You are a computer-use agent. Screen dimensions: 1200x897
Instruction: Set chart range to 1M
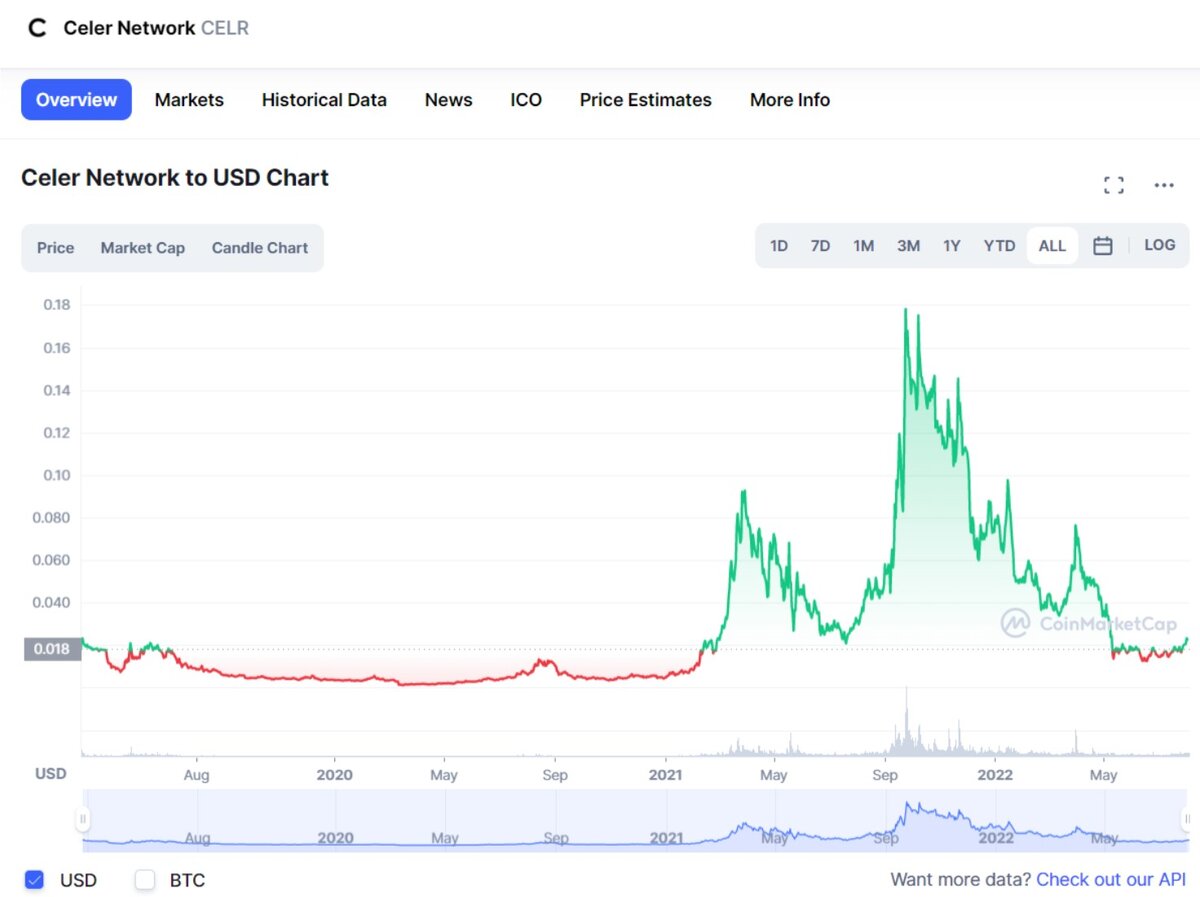point(864,246)
